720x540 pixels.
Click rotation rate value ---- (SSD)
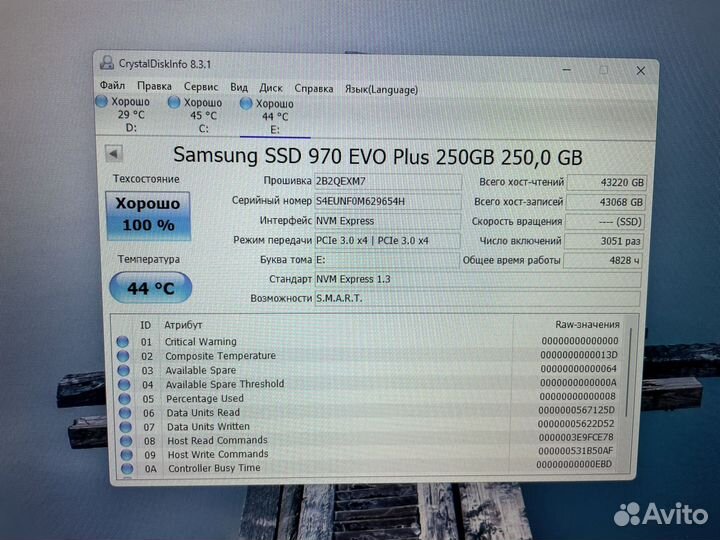pyautogui.click(x=604, y=222)
